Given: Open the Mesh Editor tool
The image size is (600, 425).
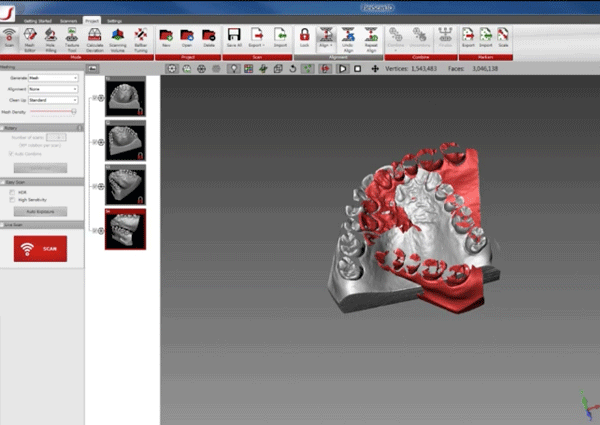Looking at the screenshot, I should (29, 39).
